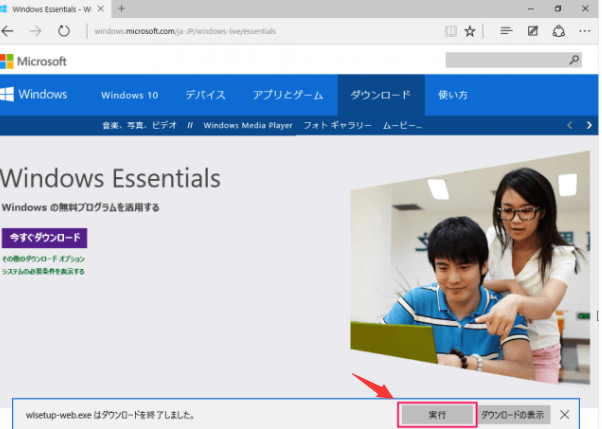Go back with the browser back arrow
The height and width of the screenshot is (429, 602).
click(8, 31)
